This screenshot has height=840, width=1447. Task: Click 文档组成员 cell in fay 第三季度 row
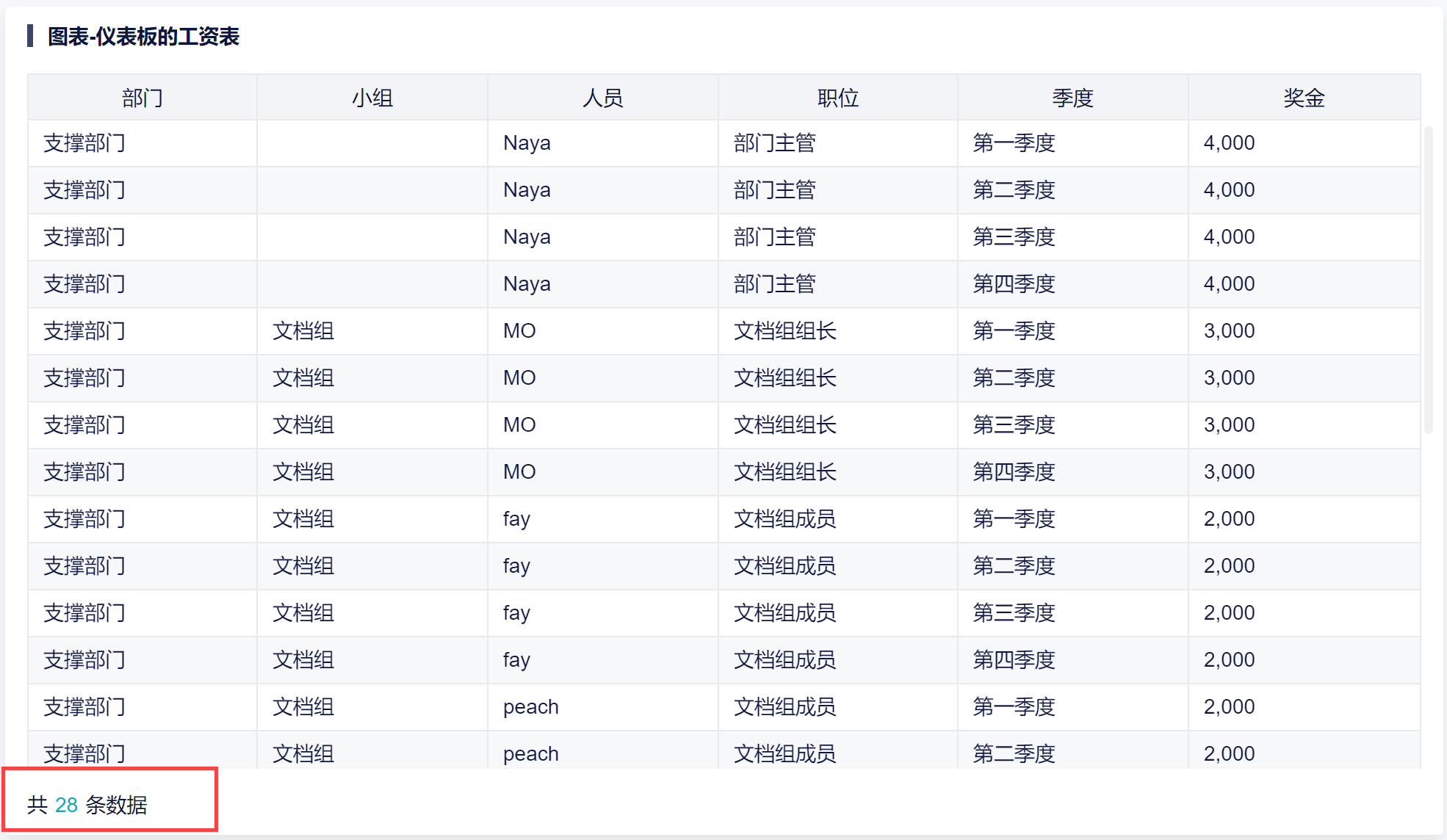(784, 613)
